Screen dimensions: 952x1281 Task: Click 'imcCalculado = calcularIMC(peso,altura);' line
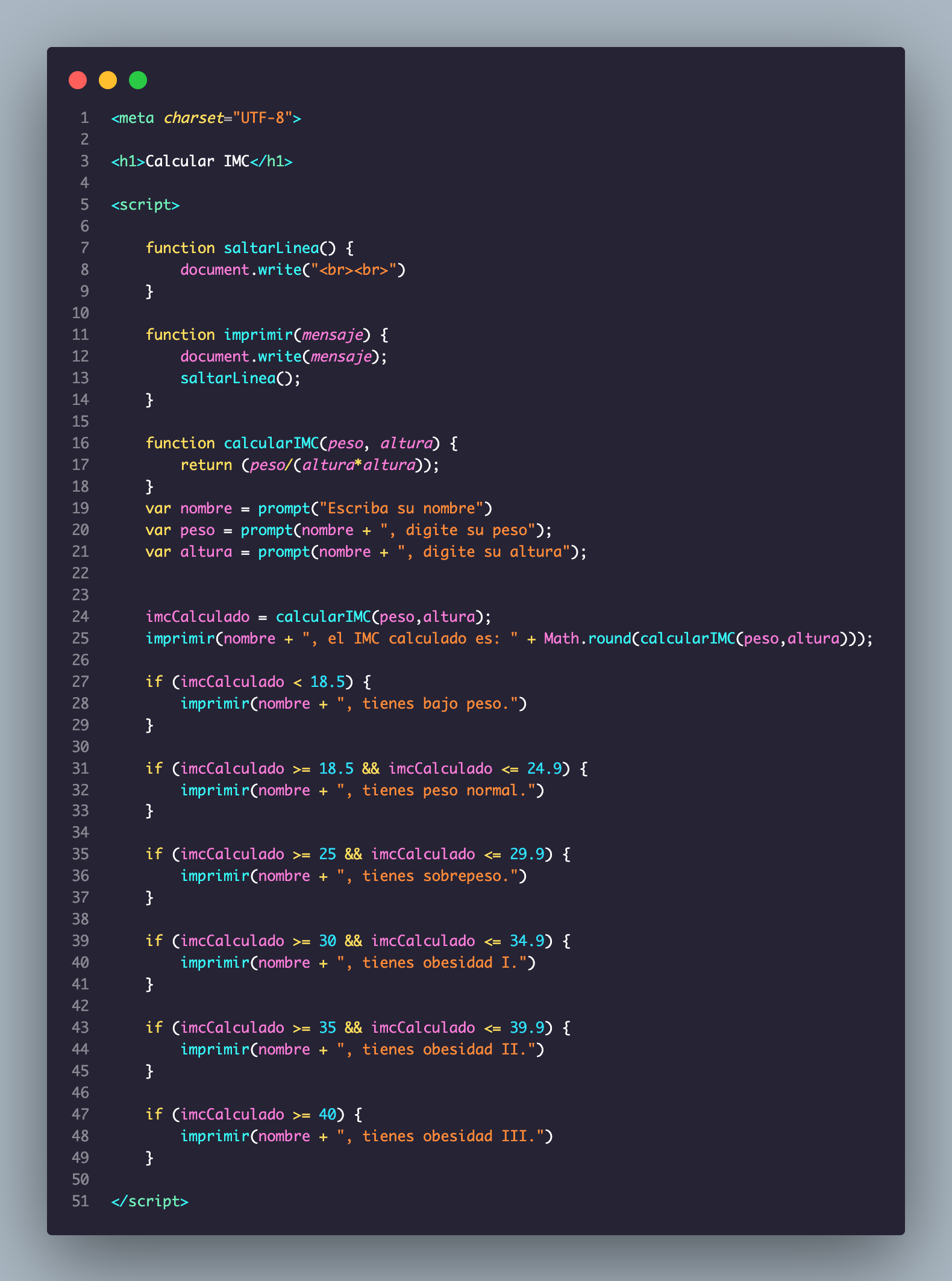319,617
